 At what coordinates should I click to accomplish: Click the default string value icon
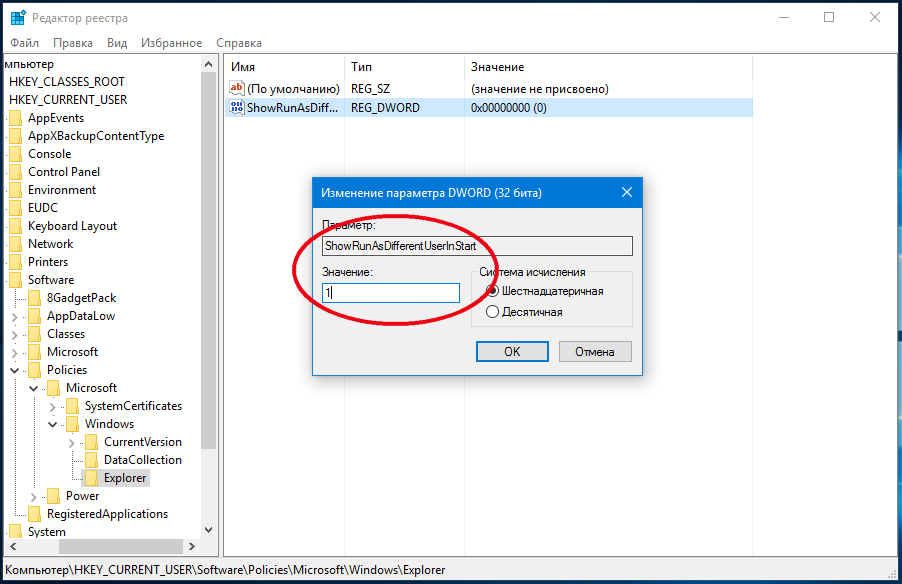237,89
